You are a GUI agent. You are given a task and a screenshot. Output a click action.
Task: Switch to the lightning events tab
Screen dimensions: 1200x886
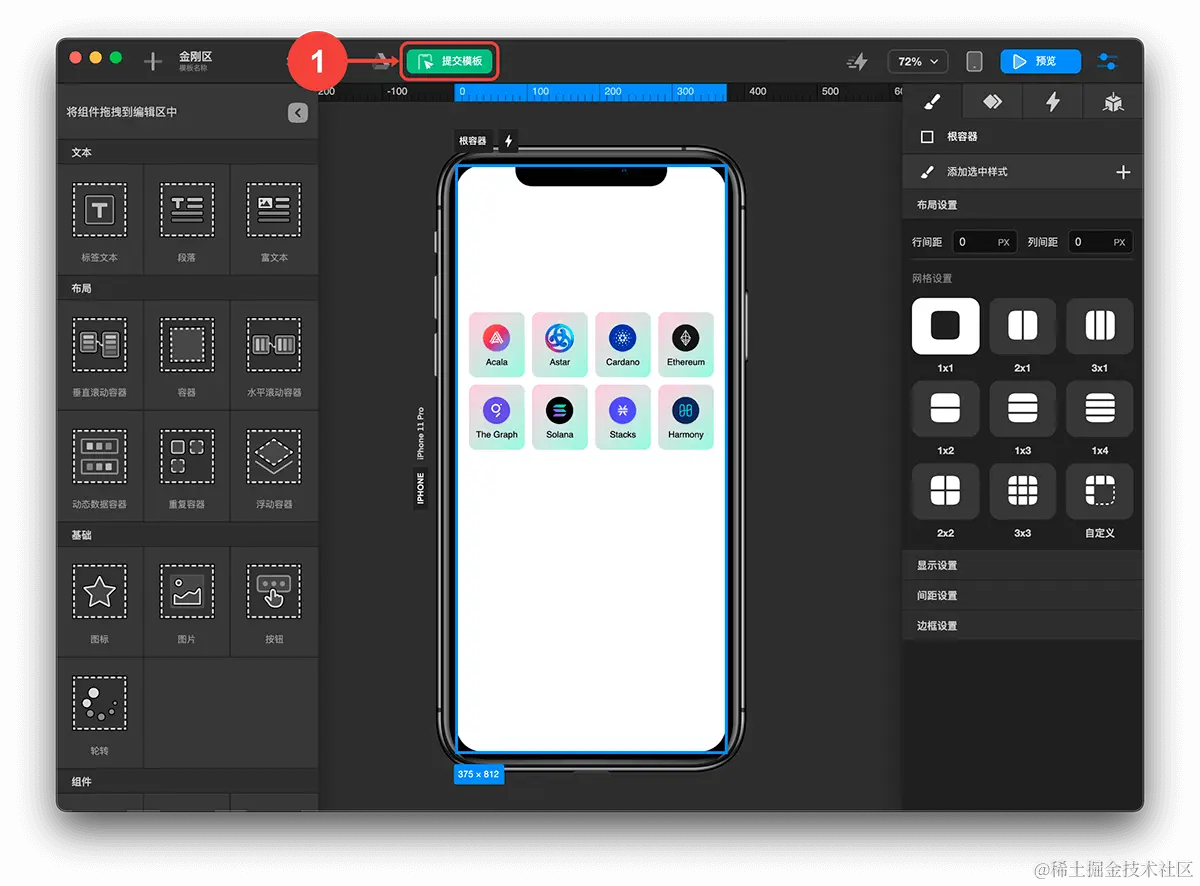point(1052,102)
